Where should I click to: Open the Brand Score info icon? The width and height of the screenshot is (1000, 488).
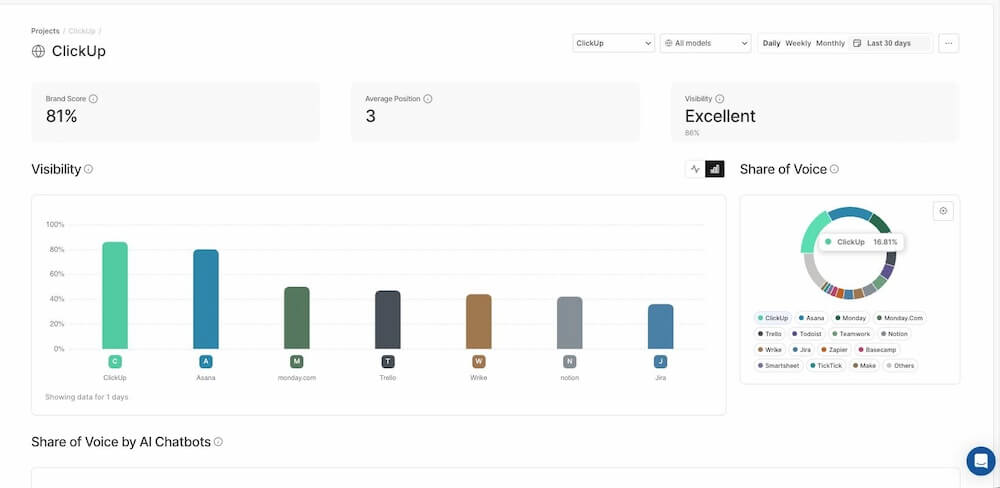click(93, 99)
